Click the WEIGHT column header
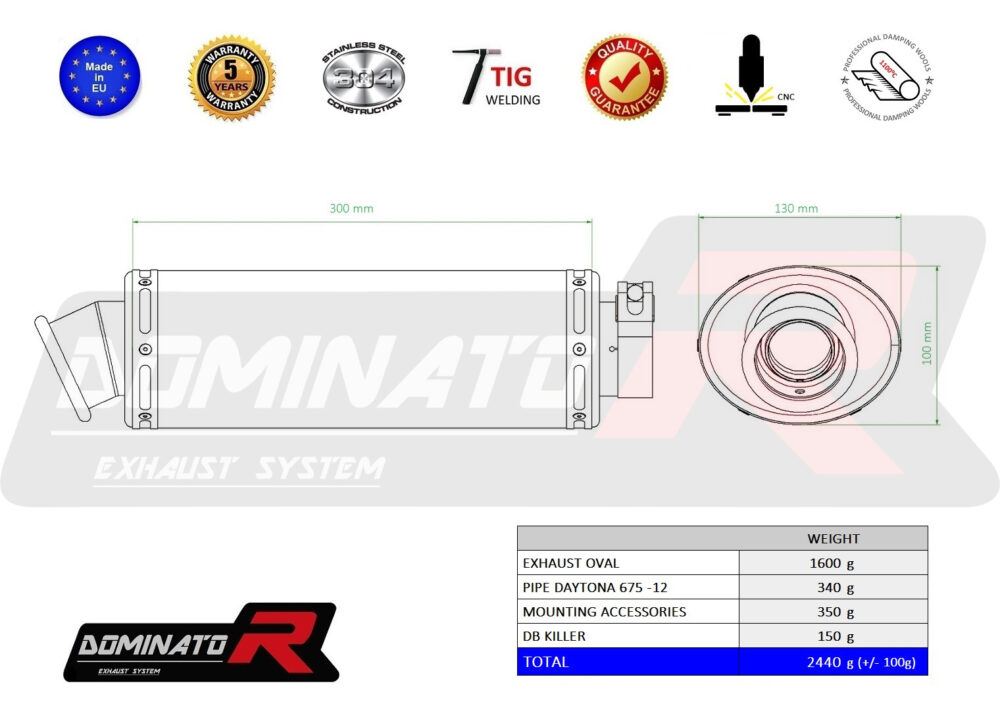Viewport: 1000px width, 723px height. tap(832, 538)
